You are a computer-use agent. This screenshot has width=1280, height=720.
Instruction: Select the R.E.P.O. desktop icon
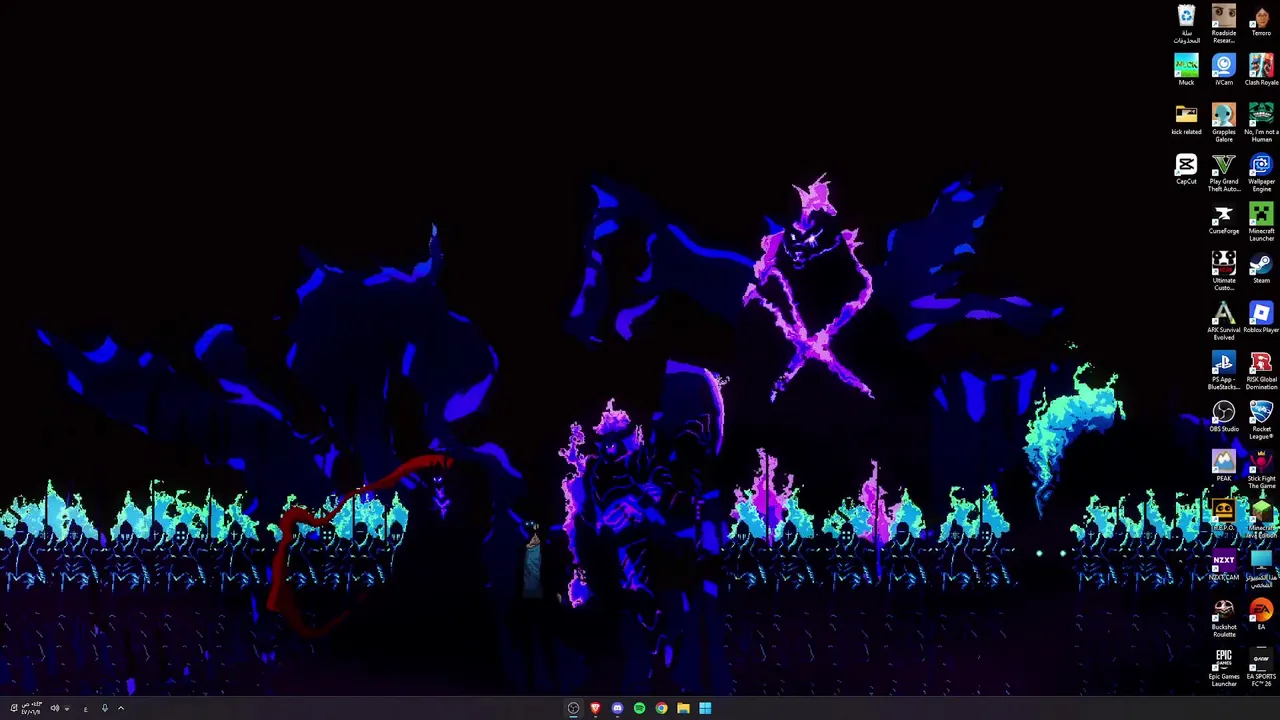[x=1224, y=515]
